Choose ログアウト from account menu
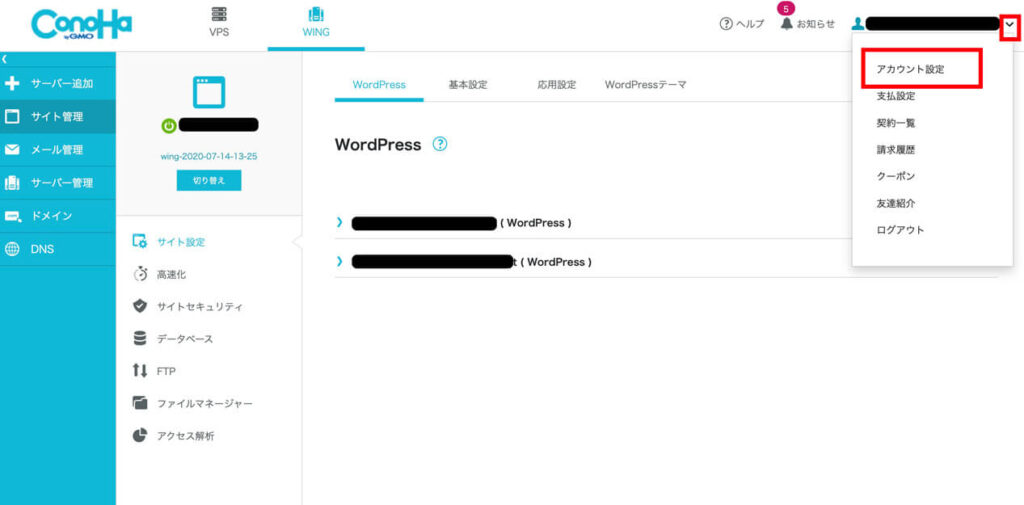This screenshot has height=505, width=1024. pyautogui.click(x=900, y=230)
